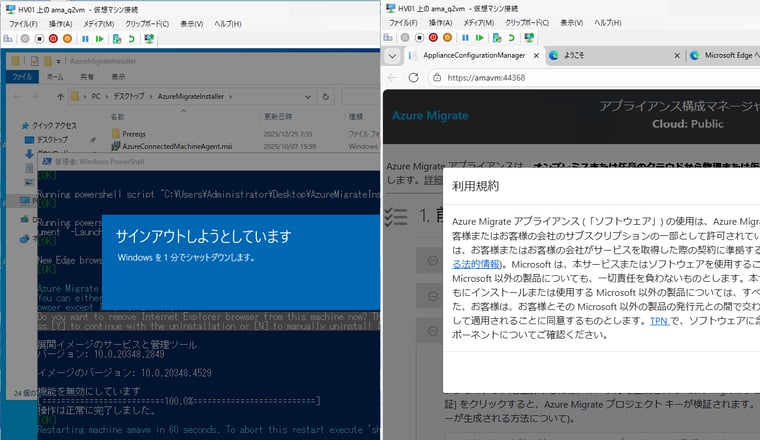This screenshot has width=760, height=440.
Task: Close the ようこそ tab
Action: tap(677, 56)
